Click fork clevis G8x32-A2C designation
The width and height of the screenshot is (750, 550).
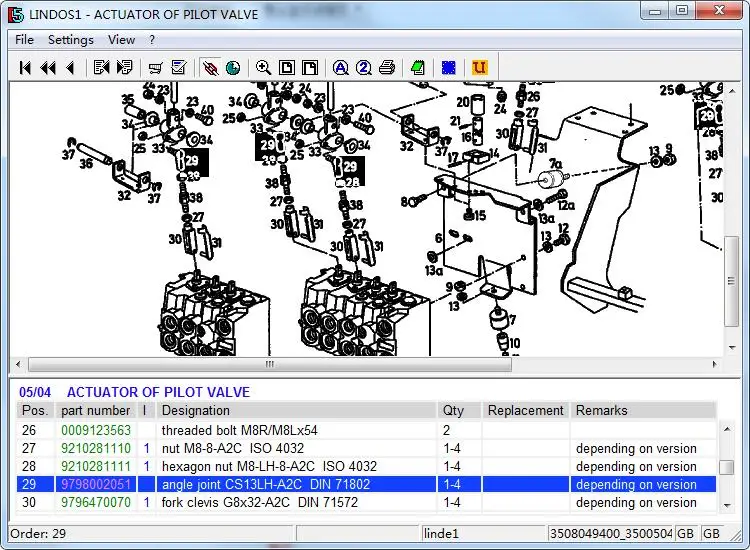pyautogui.click(x=260, y=502)
